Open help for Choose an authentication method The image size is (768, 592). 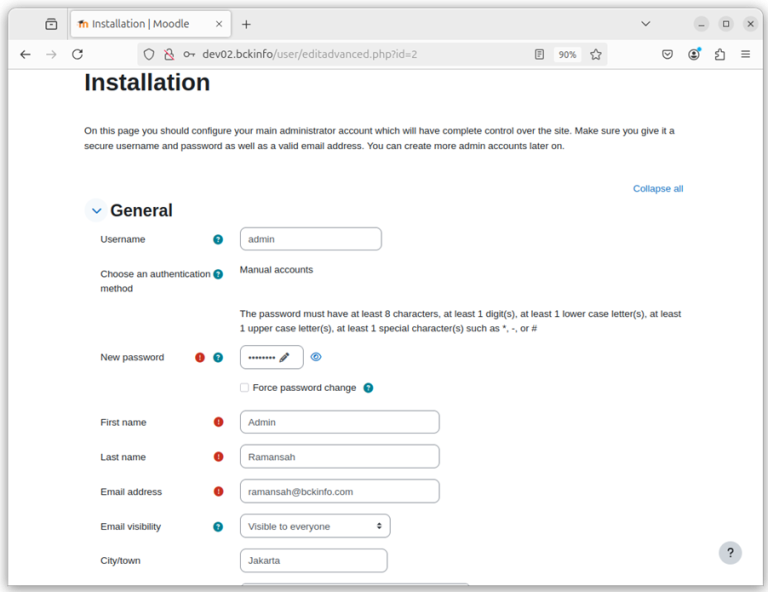tap(218, 274)
